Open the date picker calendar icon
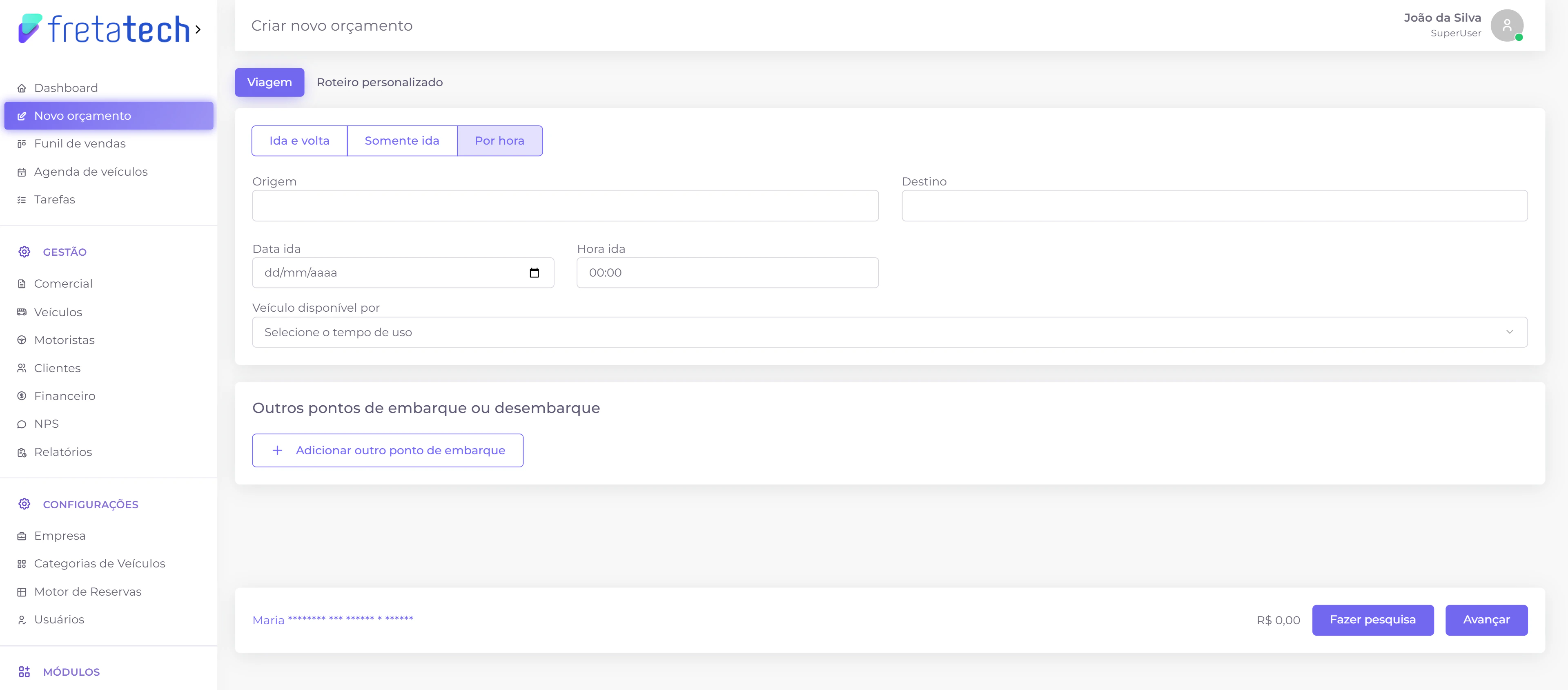The height and width of the screenshot is (690, 1568). (534, 273)
